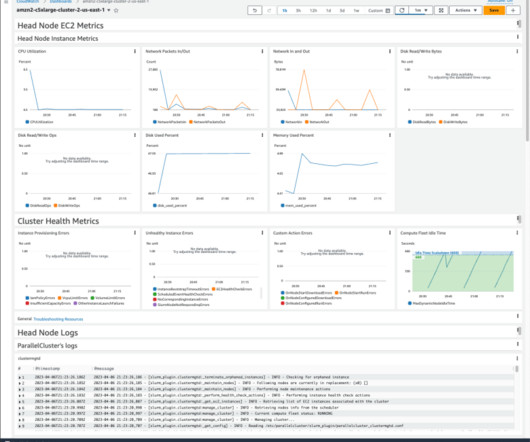Expand log row 3
The width and height of the screenshot is (530, 442).
[x=20, y=389]
